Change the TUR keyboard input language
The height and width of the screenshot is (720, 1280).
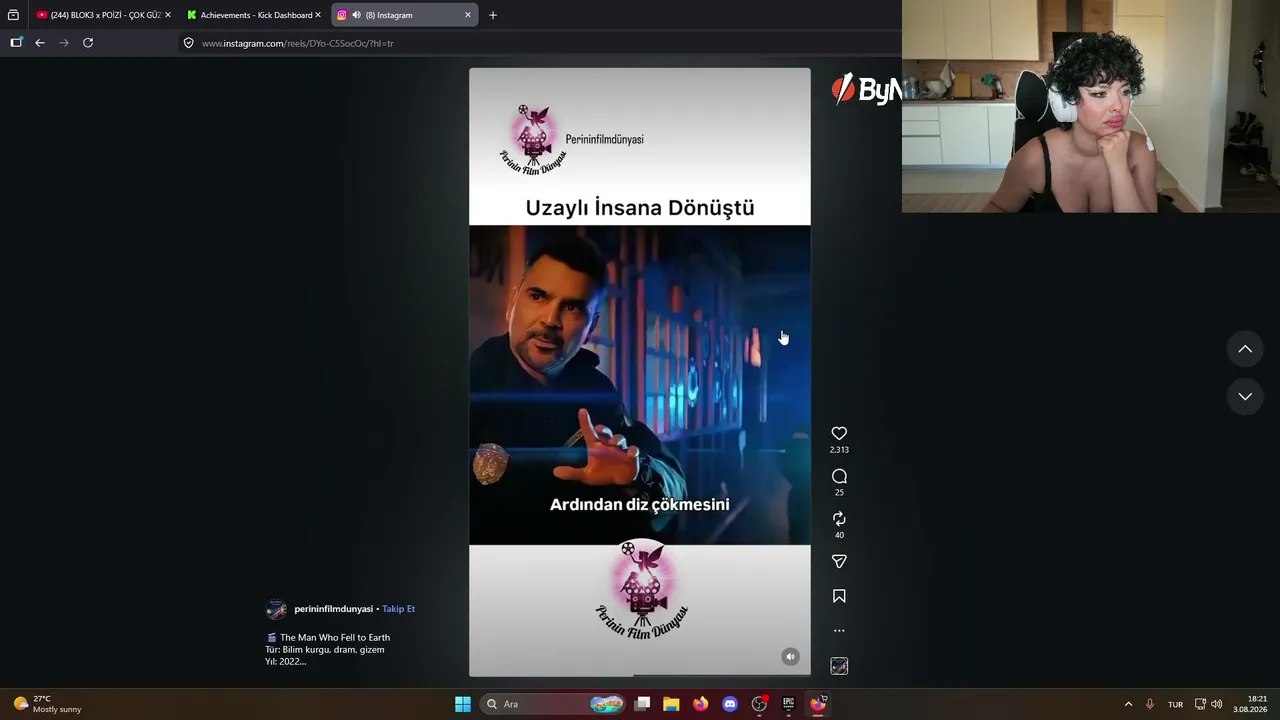pos(1175,704)
